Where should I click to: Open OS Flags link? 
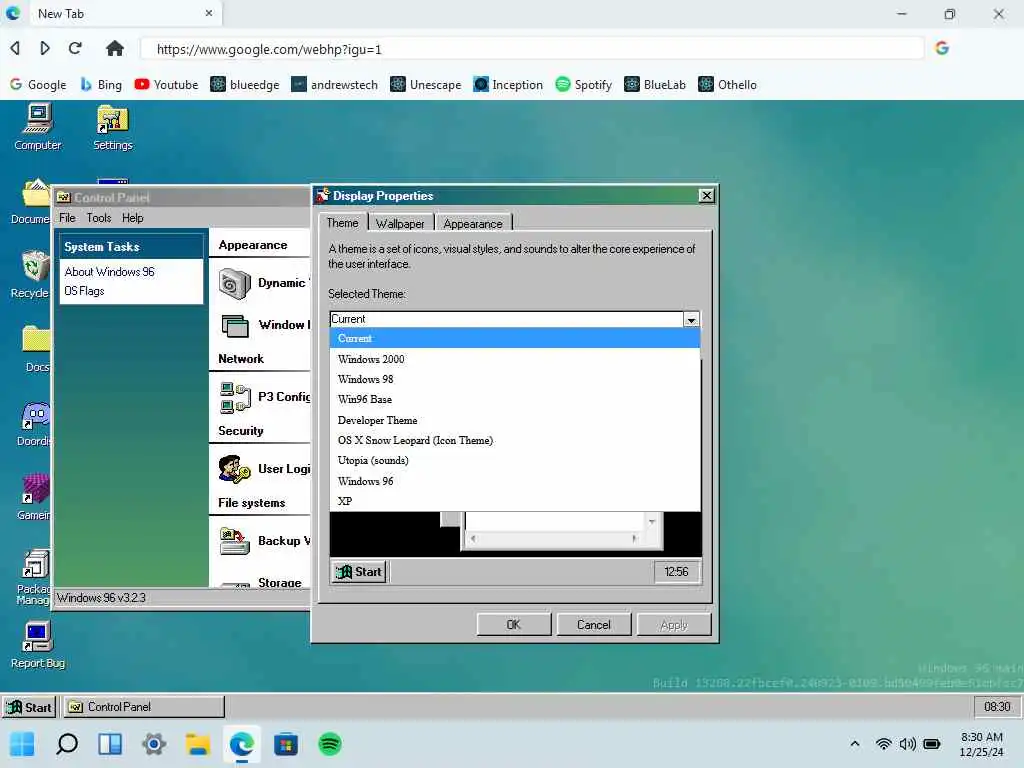(x=84, y=291)
